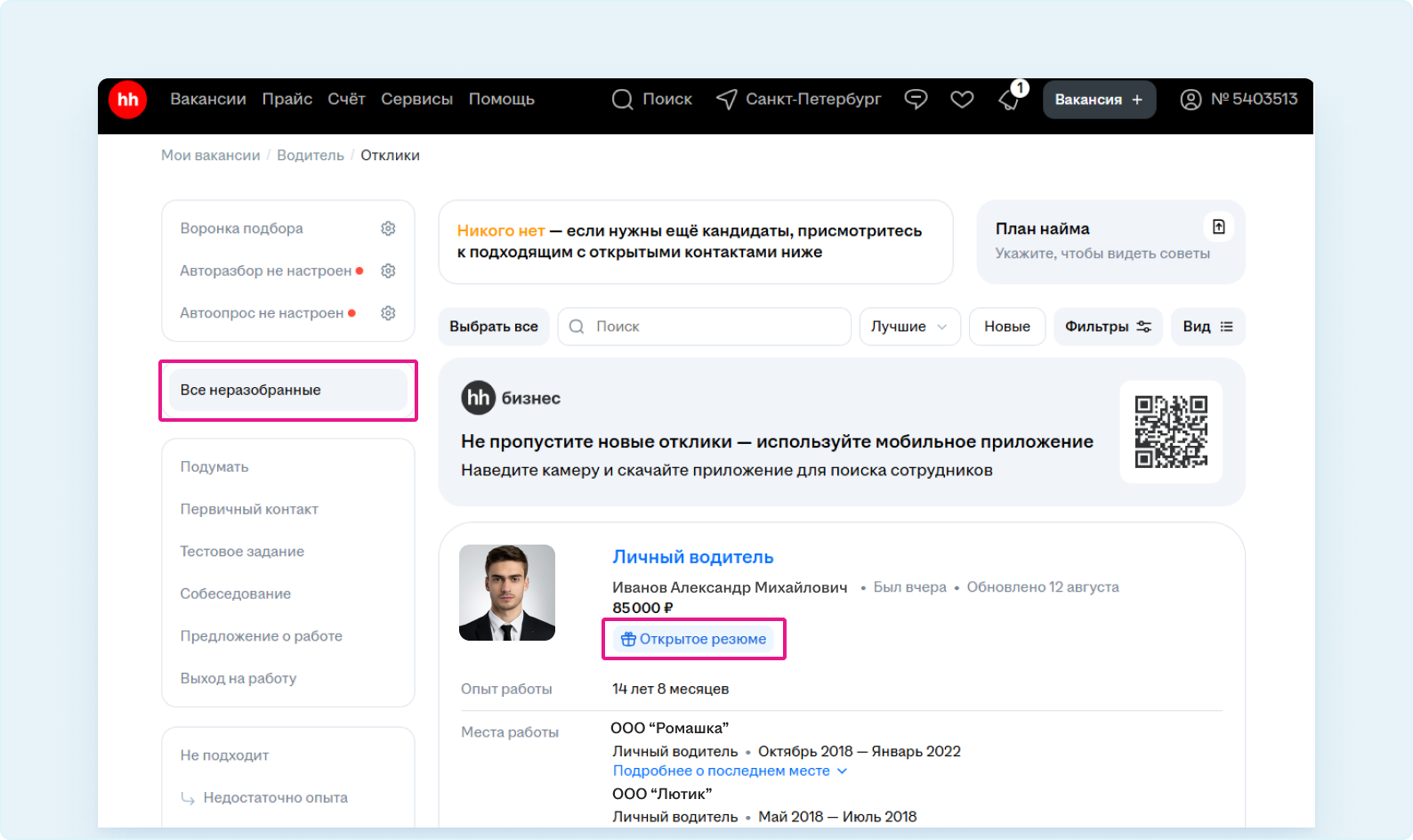Image resolution: width=1413 pixels, height=840 pixels.
Task: Select Недостаточно опыта sub-stage
Action: (276, 797)
